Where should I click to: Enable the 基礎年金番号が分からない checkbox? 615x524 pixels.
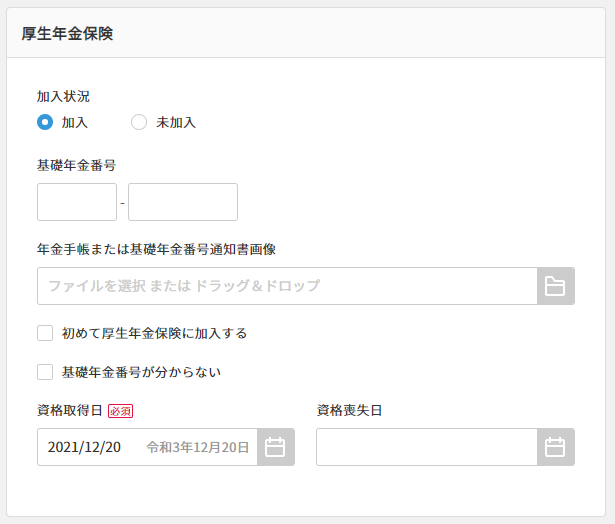pyautogui.click(x=45, y=372)
